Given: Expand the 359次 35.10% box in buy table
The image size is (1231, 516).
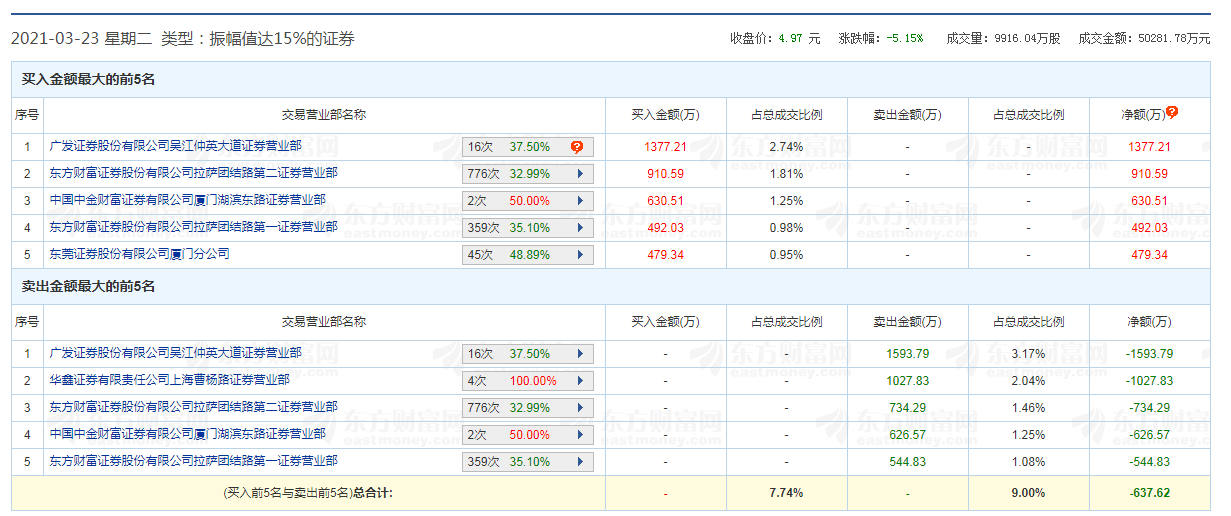Looking at the screenshot, I should (x=527, y=228).
